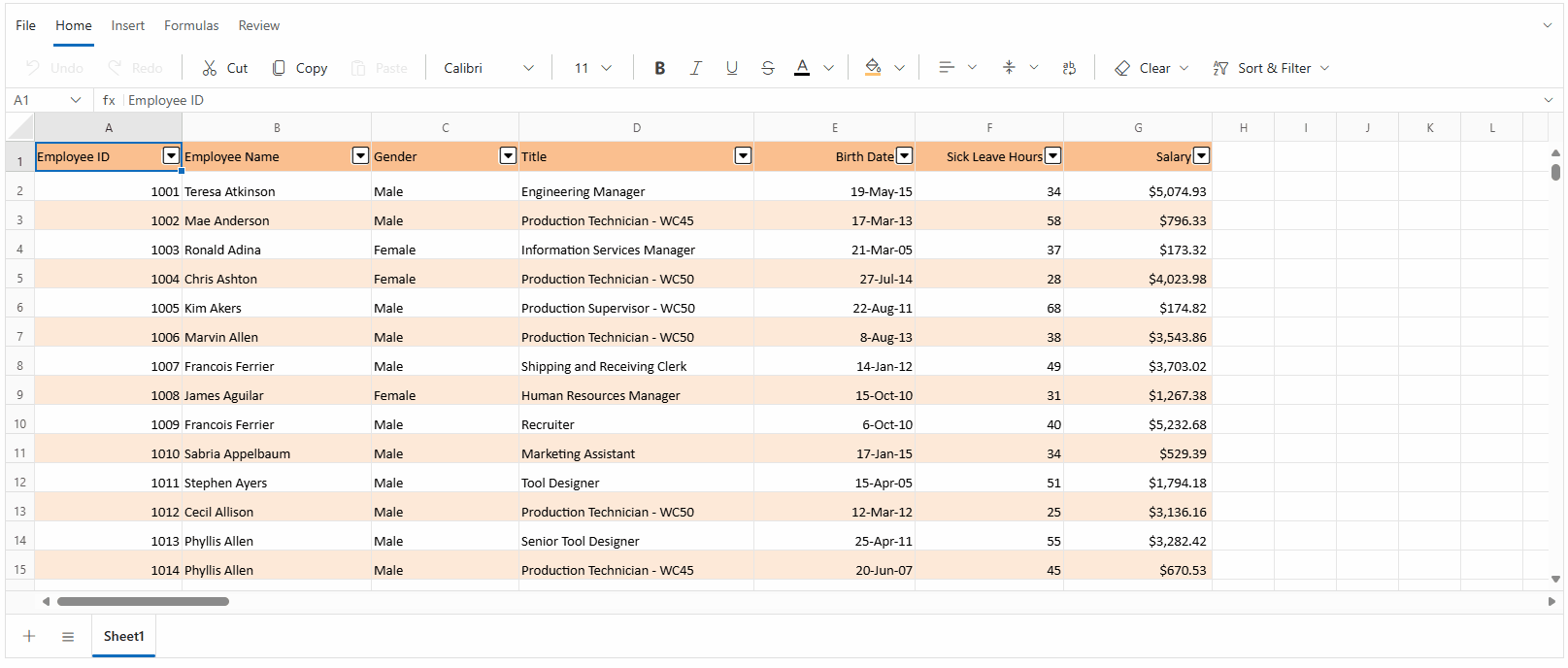1568x668 pixels.
Task: Toggle bold formatting
Action: tap(659, 68)
